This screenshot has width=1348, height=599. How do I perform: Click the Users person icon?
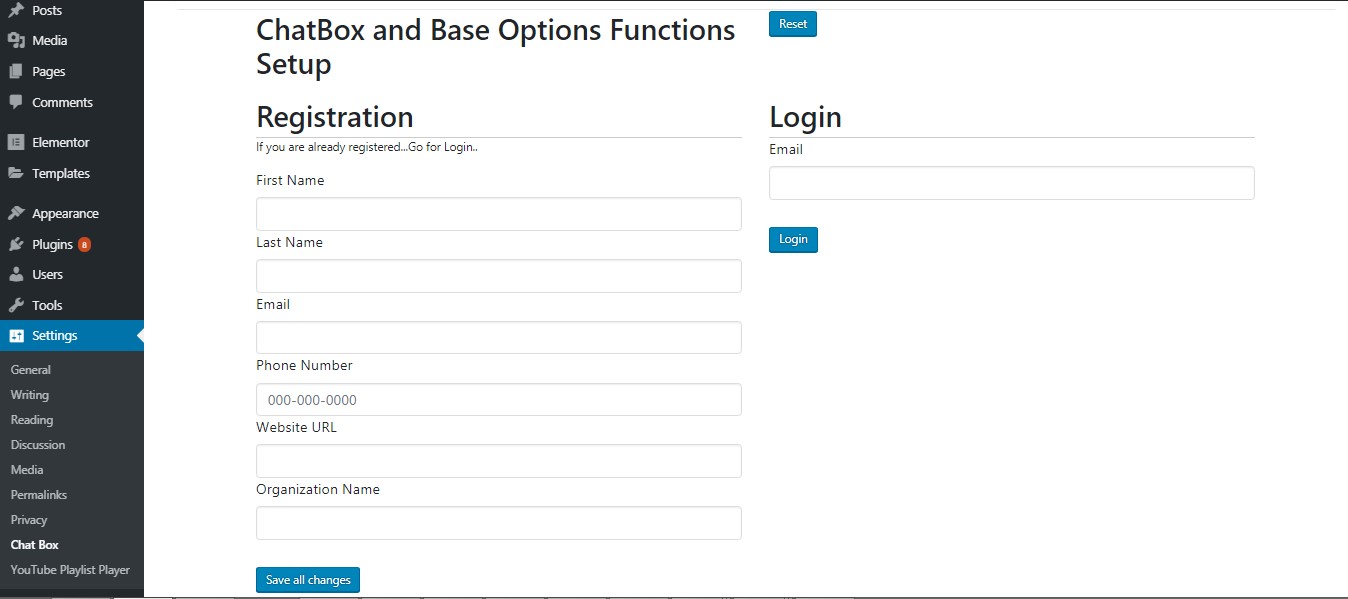(x=16, y=274)
